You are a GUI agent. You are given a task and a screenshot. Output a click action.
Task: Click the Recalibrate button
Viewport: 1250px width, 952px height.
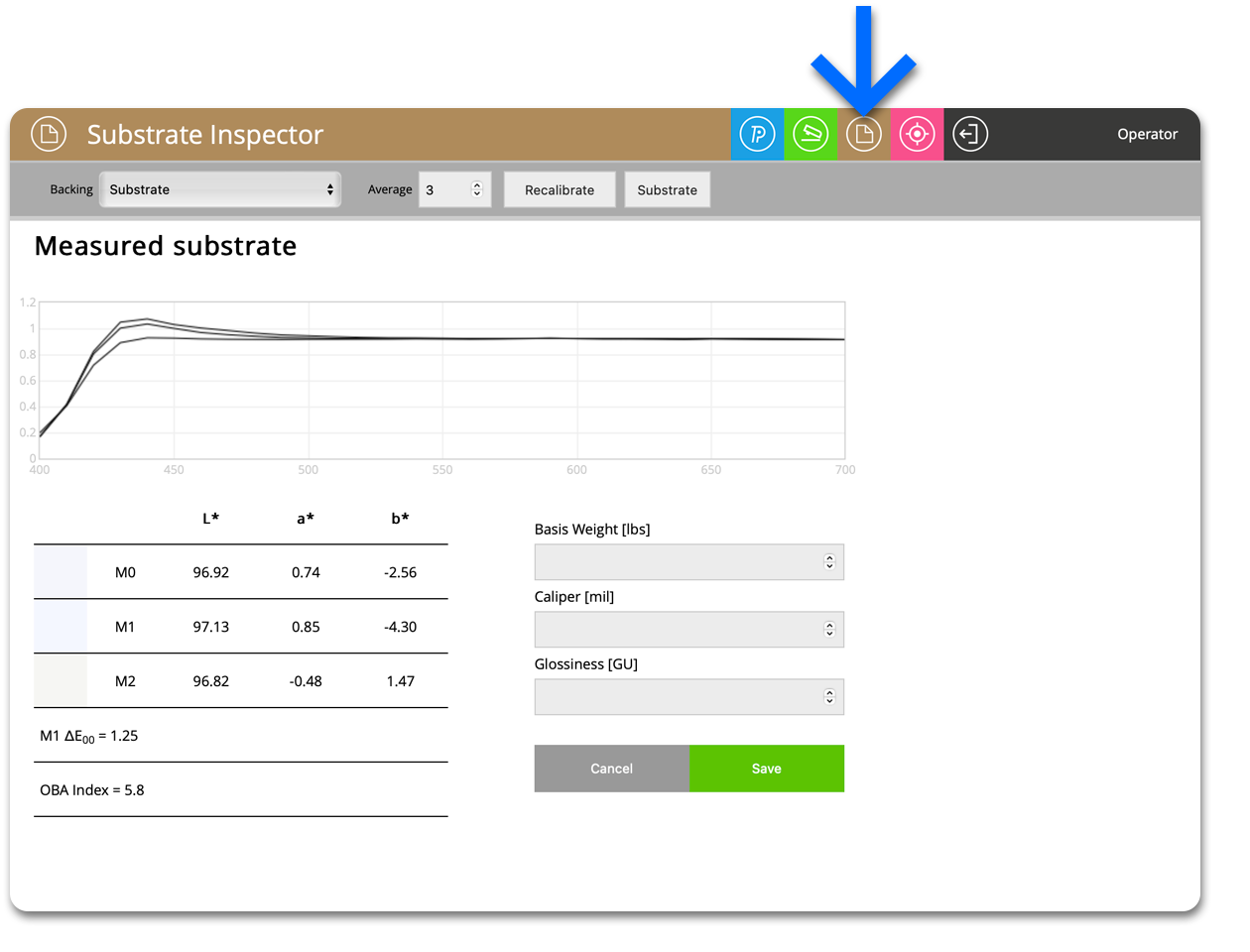coord(560,189)
